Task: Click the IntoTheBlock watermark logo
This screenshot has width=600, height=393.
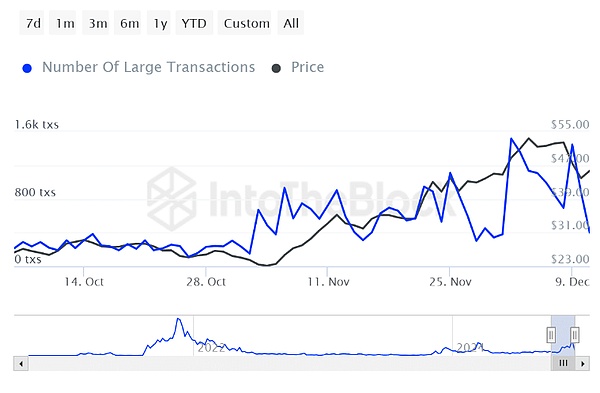Action: [171, 199]
